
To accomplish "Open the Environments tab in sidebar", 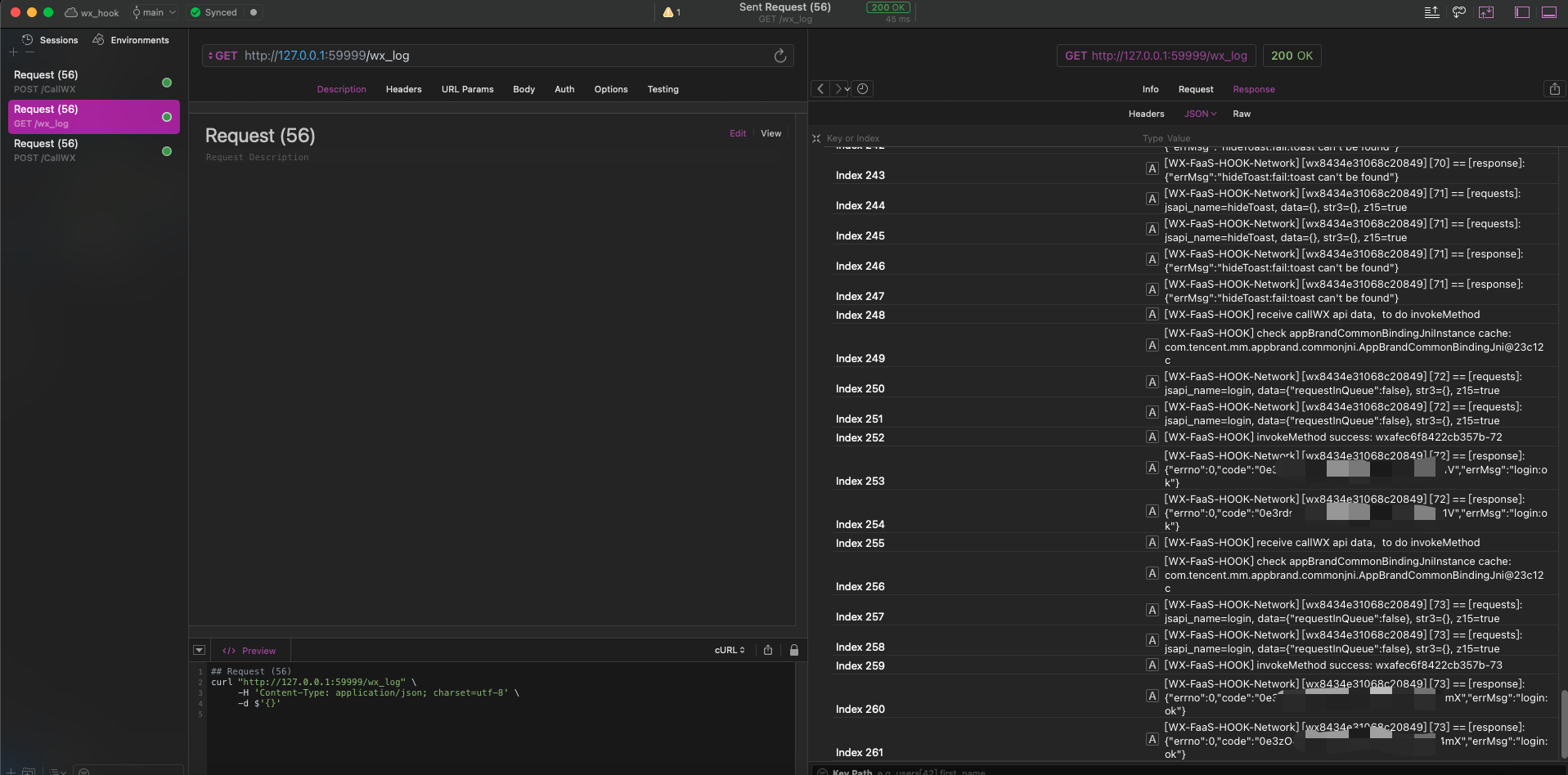I will 131,40.
